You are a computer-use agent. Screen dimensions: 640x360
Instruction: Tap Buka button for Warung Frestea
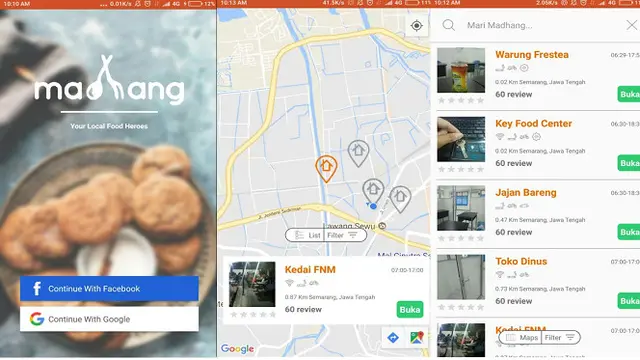629,94
